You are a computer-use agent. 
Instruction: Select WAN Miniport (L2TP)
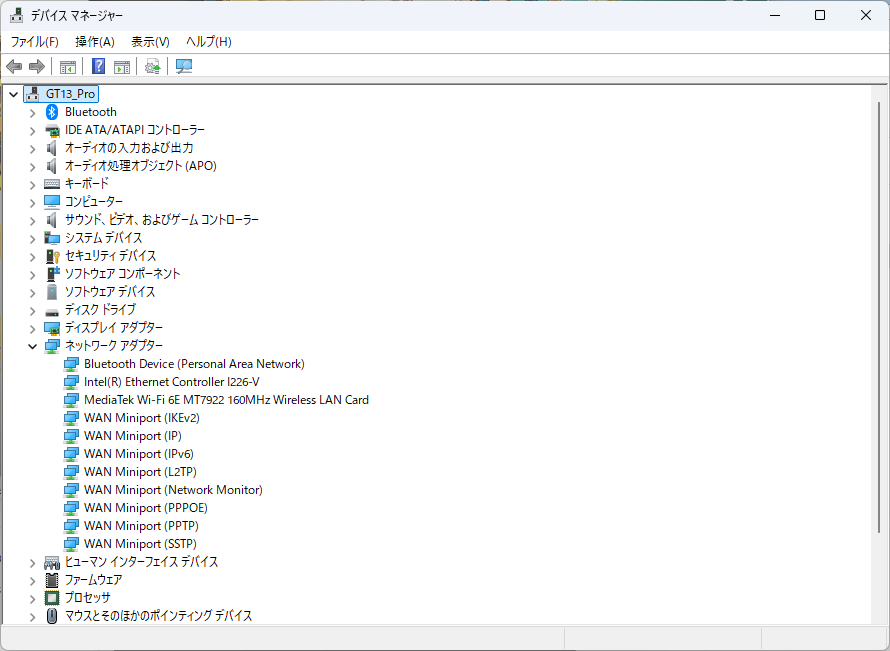[140, 472]
